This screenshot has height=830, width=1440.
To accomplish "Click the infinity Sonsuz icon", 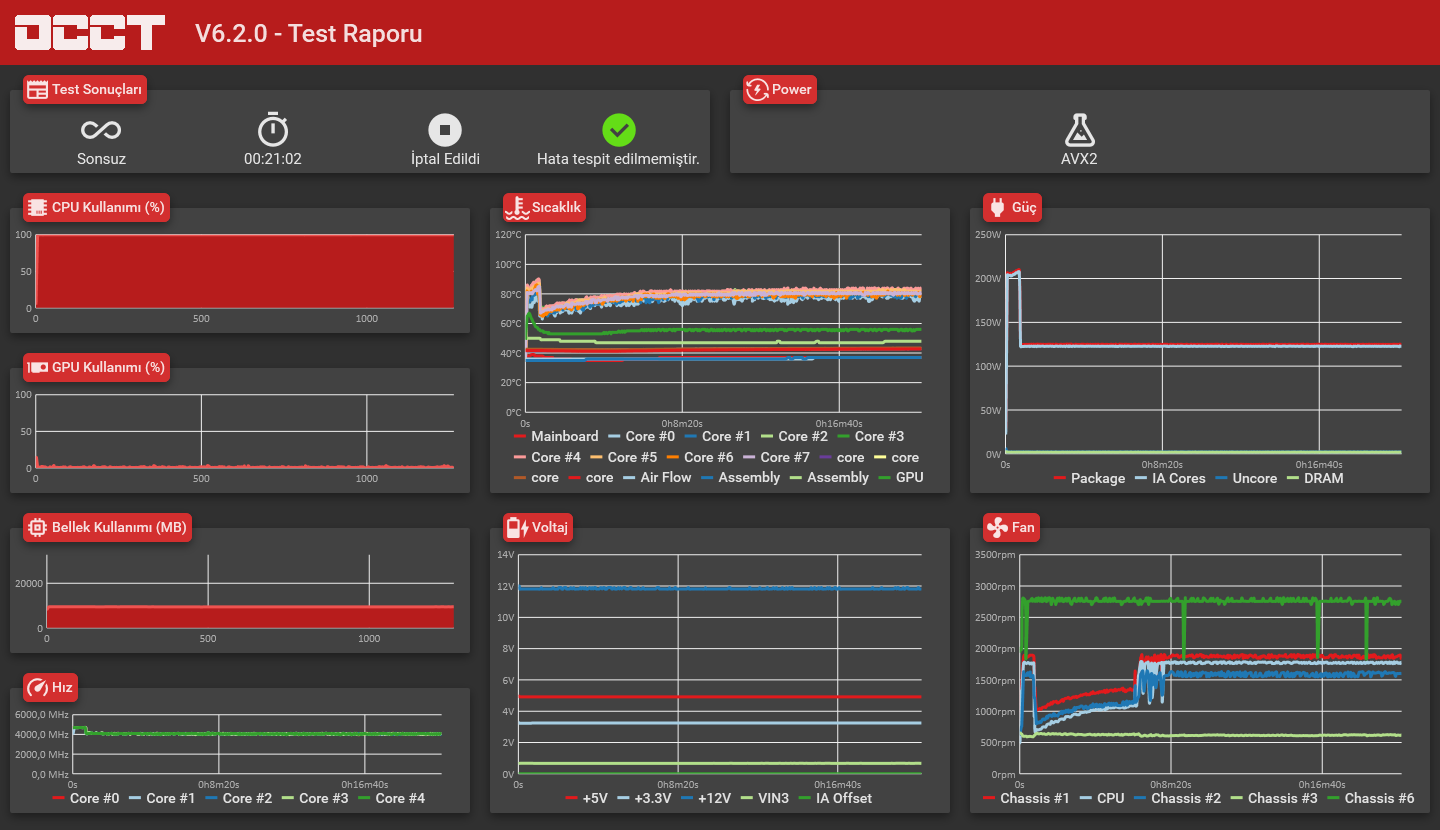I will 101,130.
